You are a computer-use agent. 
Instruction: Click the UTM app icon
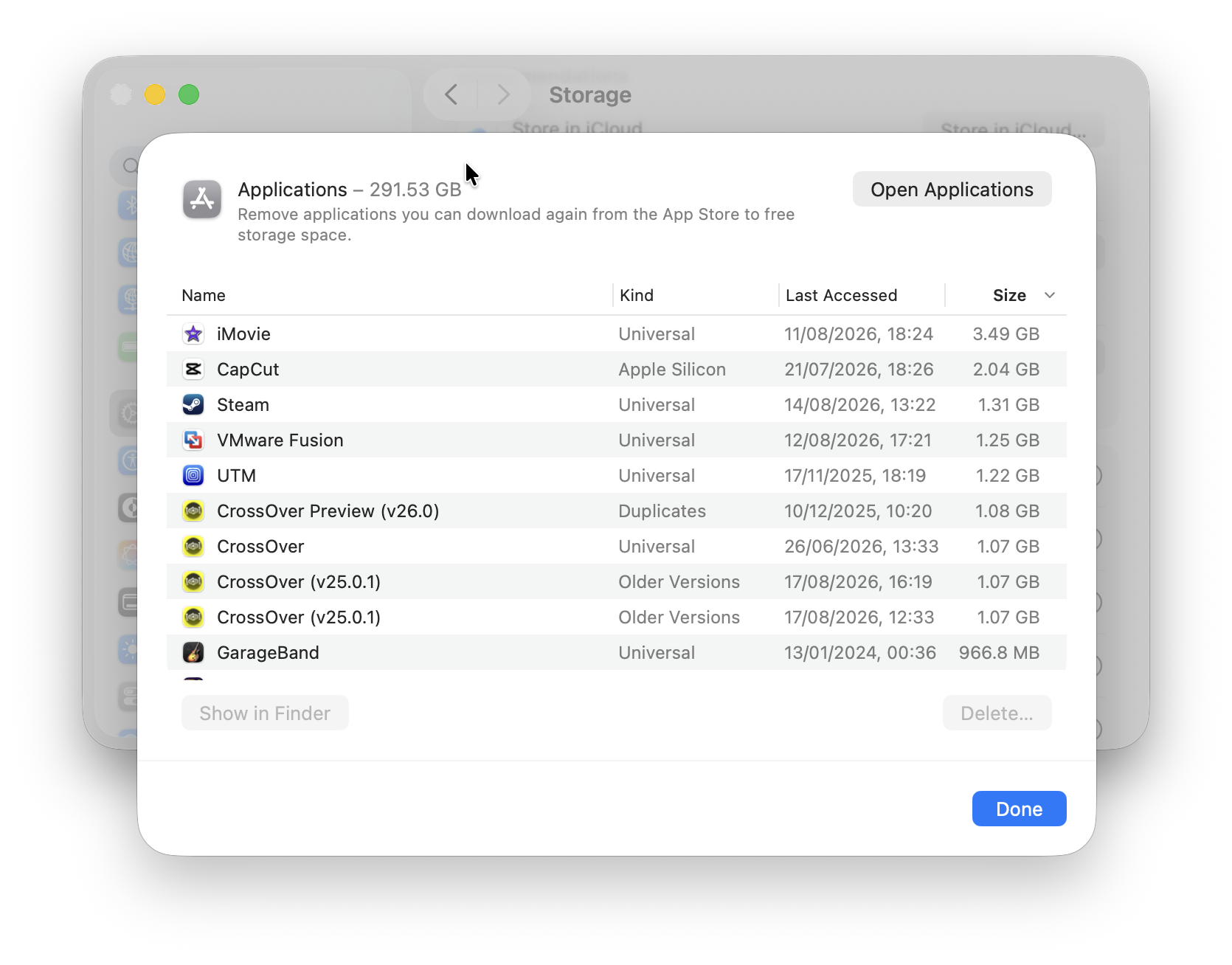click(193, 476)
